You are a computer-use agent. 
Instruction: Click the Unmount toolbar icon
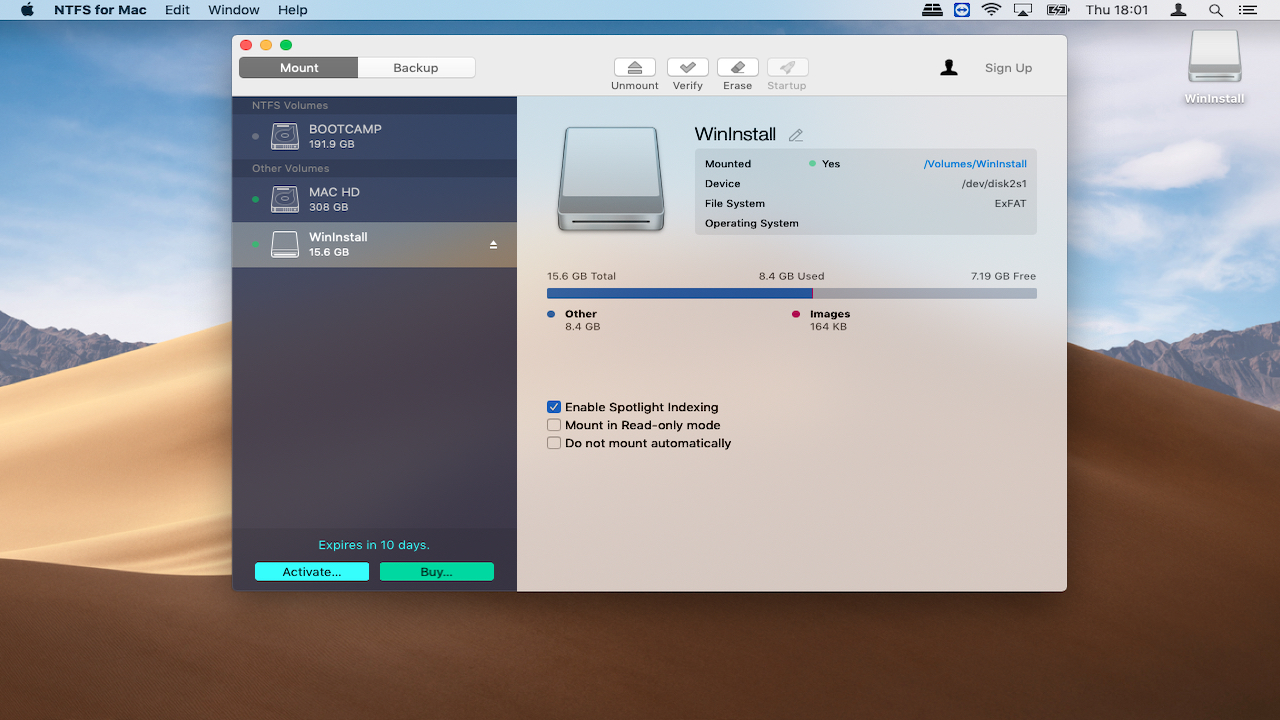pyautogui.click(x=635, y=68)
